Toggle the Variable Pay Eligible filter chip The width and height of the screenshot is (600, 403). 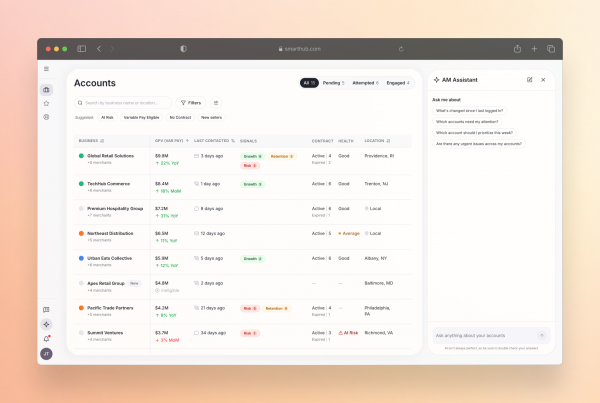(142, 117)
